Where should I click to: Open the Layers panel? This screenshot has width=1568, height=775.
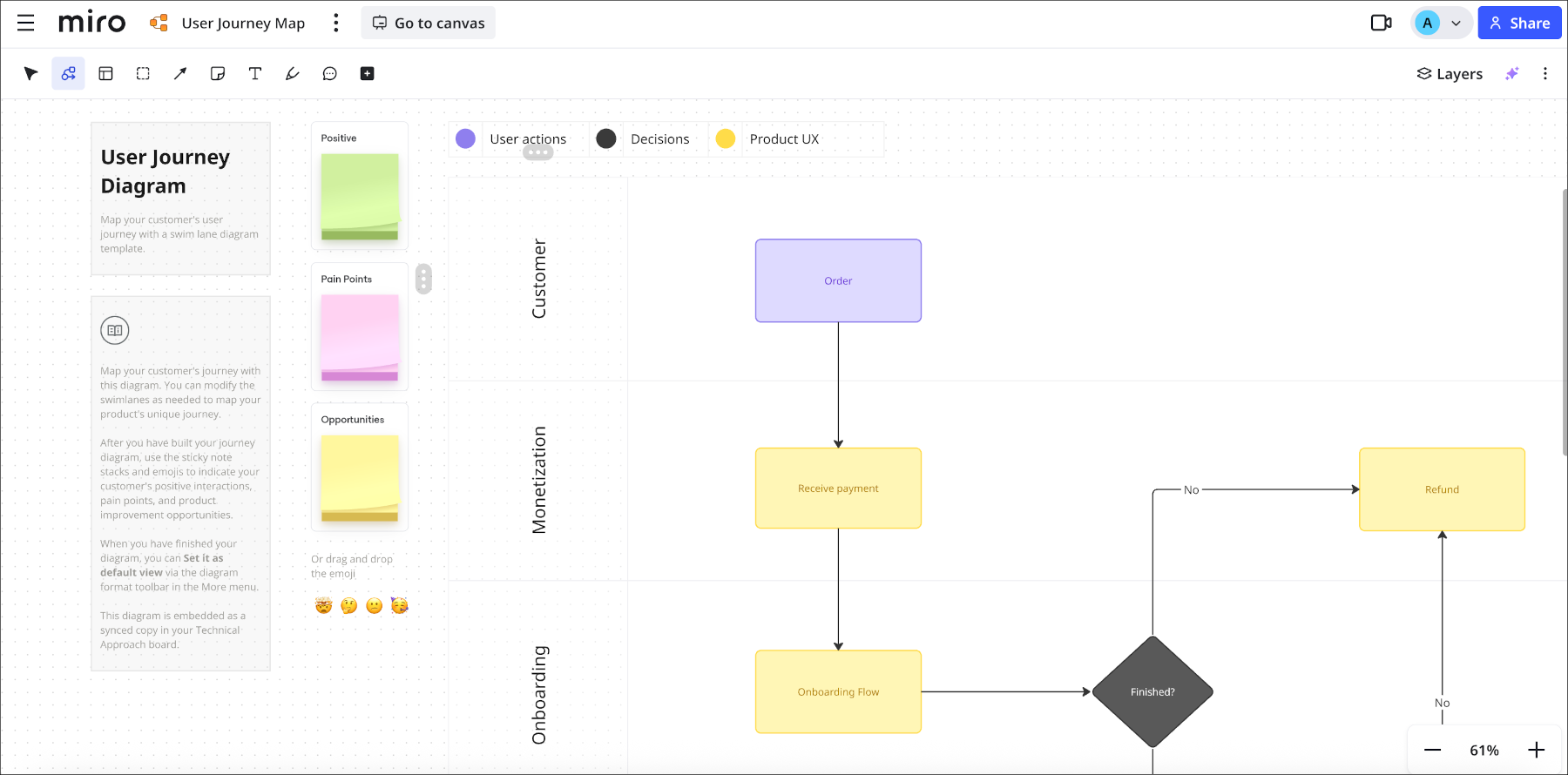pos(1450,74)
